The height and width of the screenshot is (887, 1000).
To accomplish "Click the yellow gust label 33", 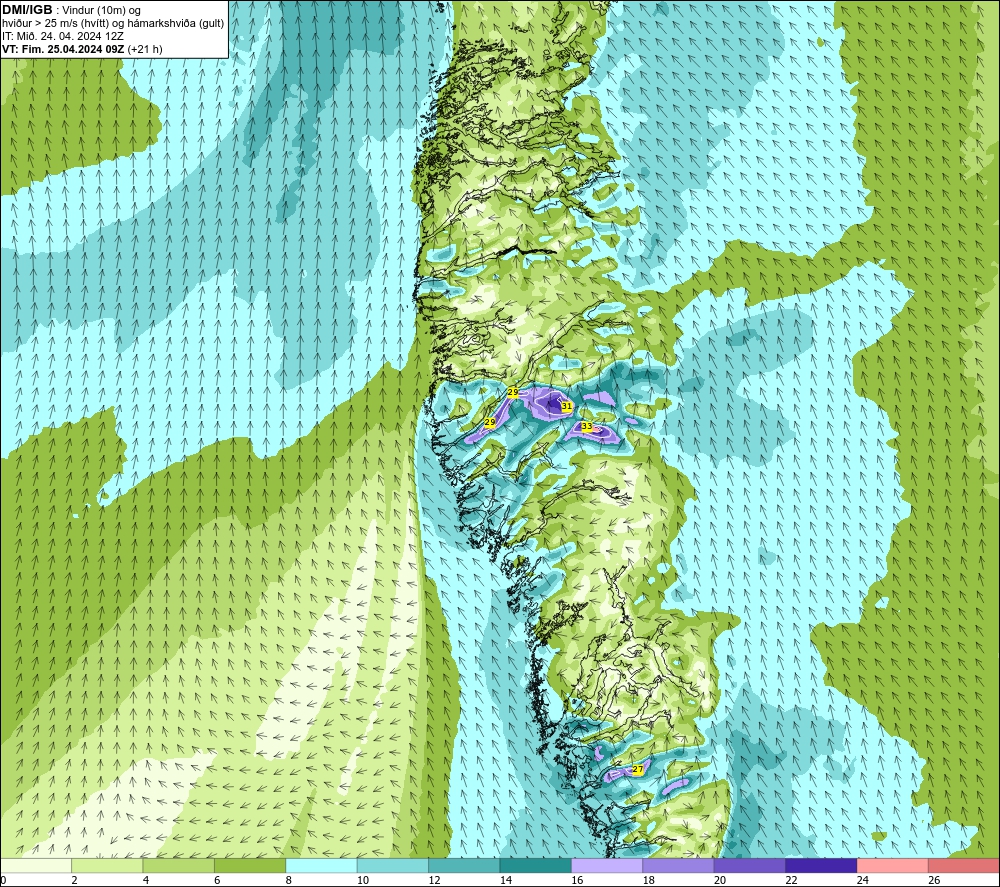I will click(587, 426).
